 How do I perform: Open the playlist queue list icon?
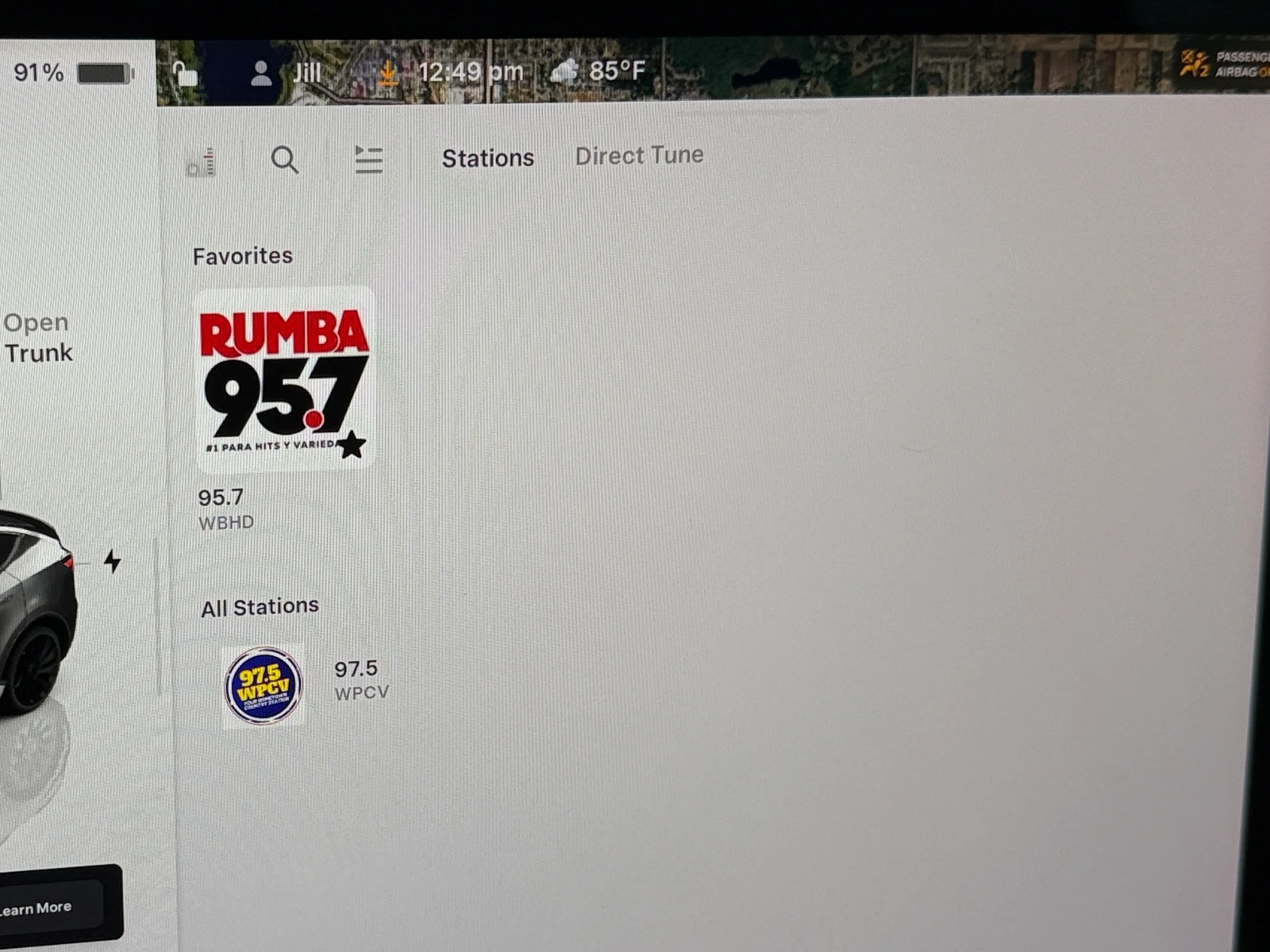click(368, 159)
